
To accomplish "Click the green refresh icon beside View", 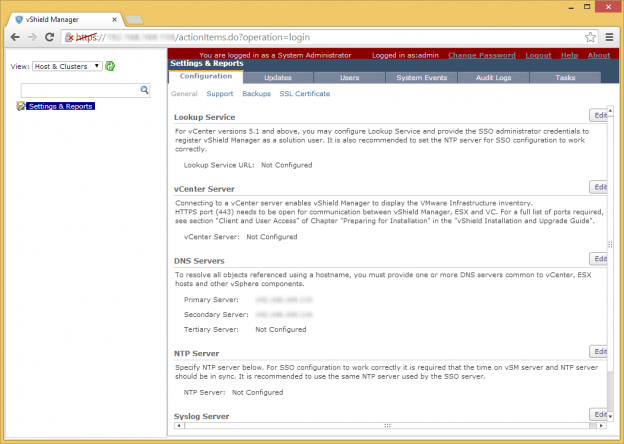I will click(x=111, y=66).
